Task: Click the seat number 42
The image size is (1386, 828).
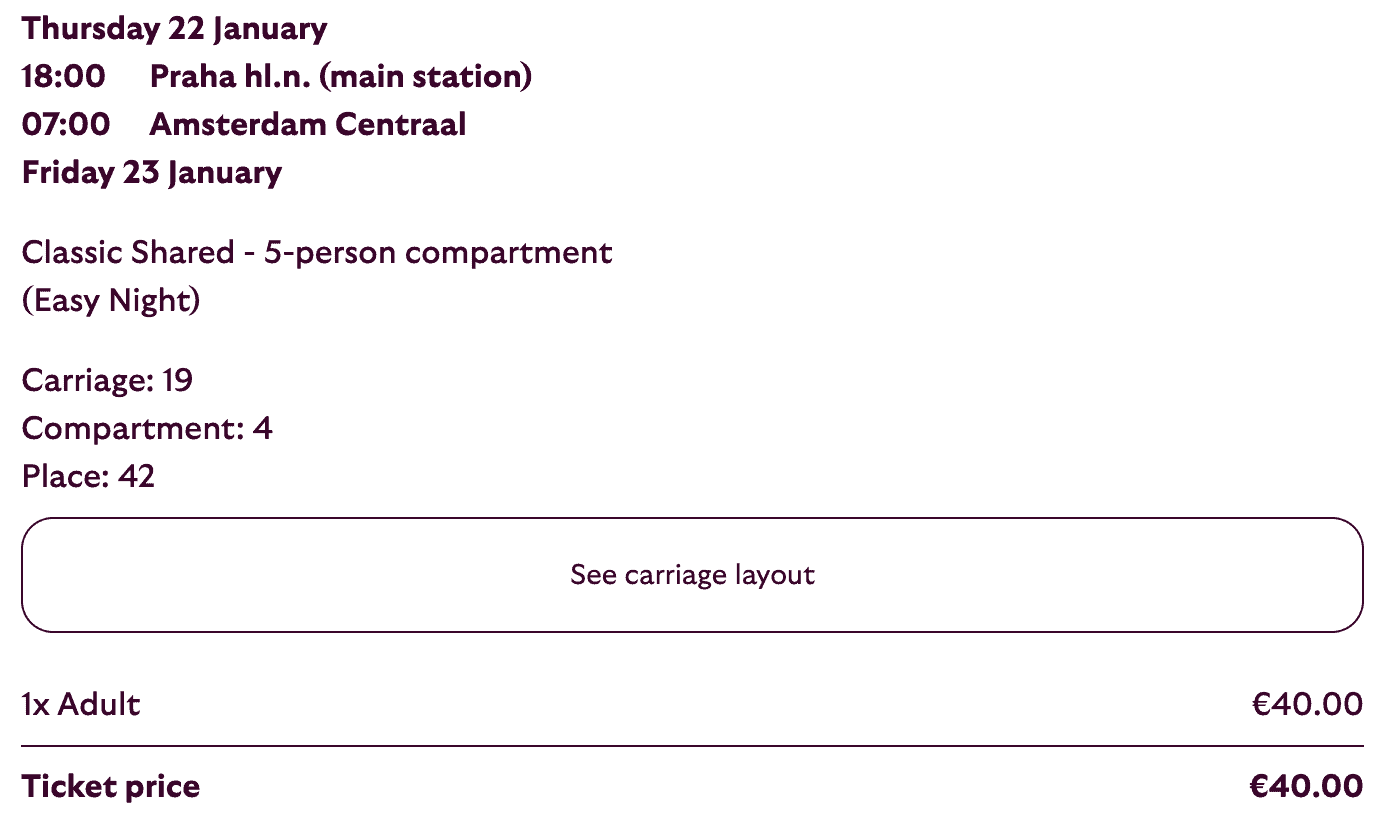Action: pos(136,476)
